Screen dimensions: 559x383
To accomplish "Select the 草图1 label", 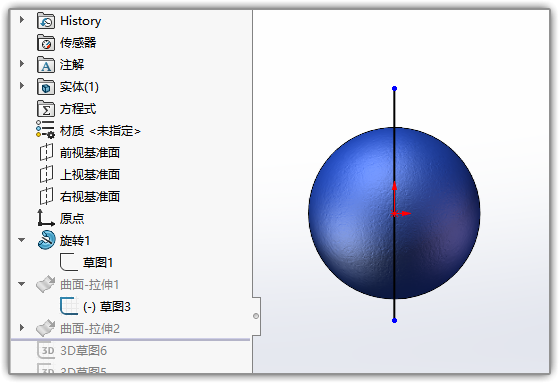I will click(x=98, y=263).
